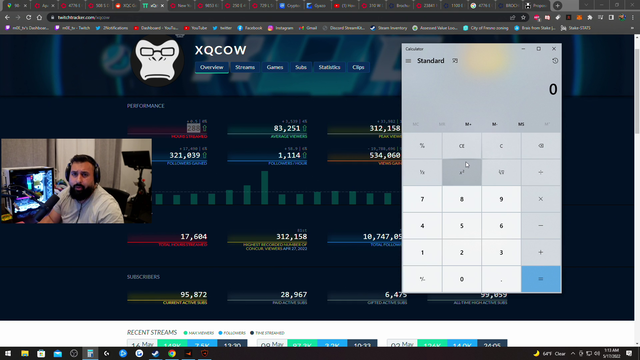Click digit 1 on Calculator
This screenshot has height=360, width=640.
pos(422,252)
